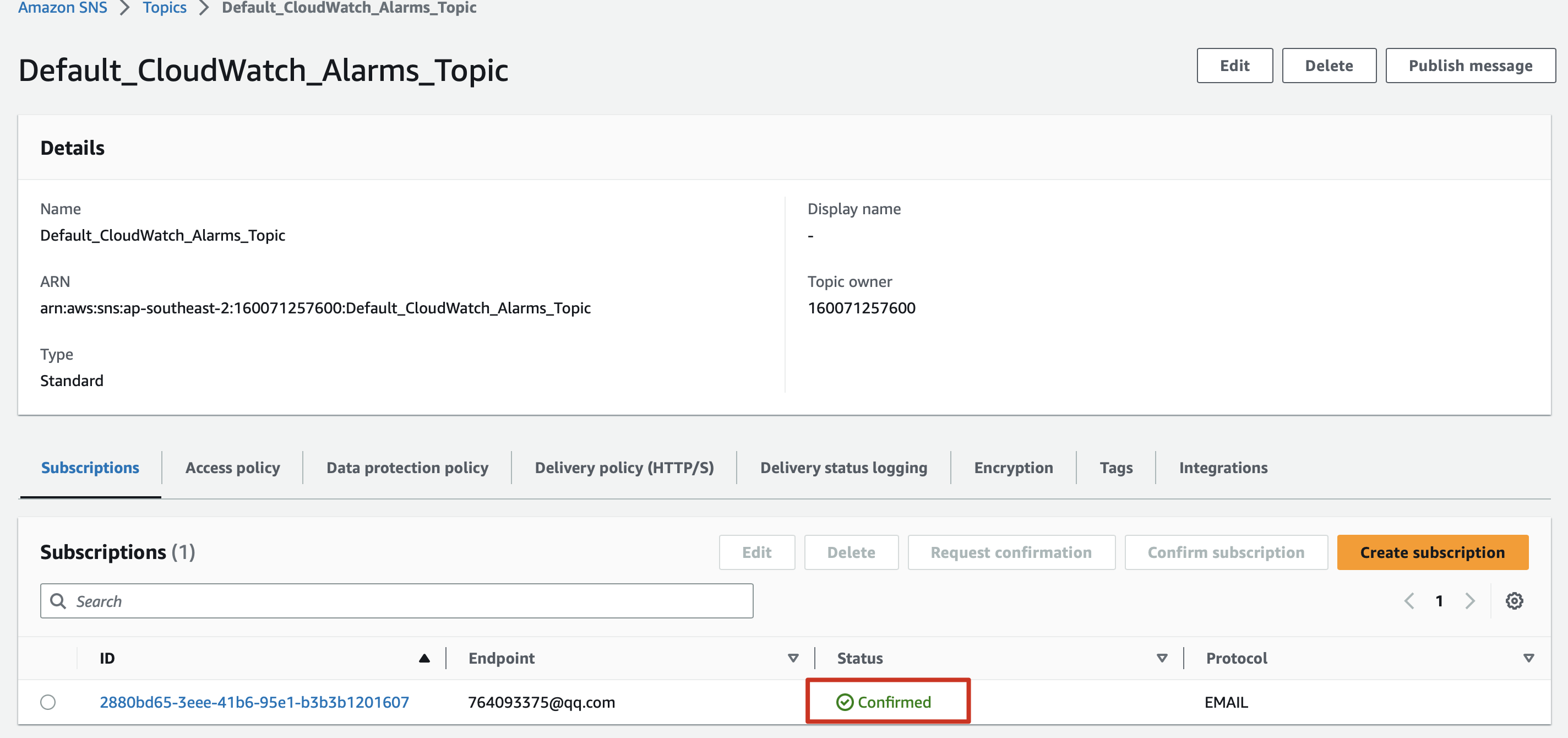
Task: Click Request confirmation button
Action: click(x=1011, y=552)
